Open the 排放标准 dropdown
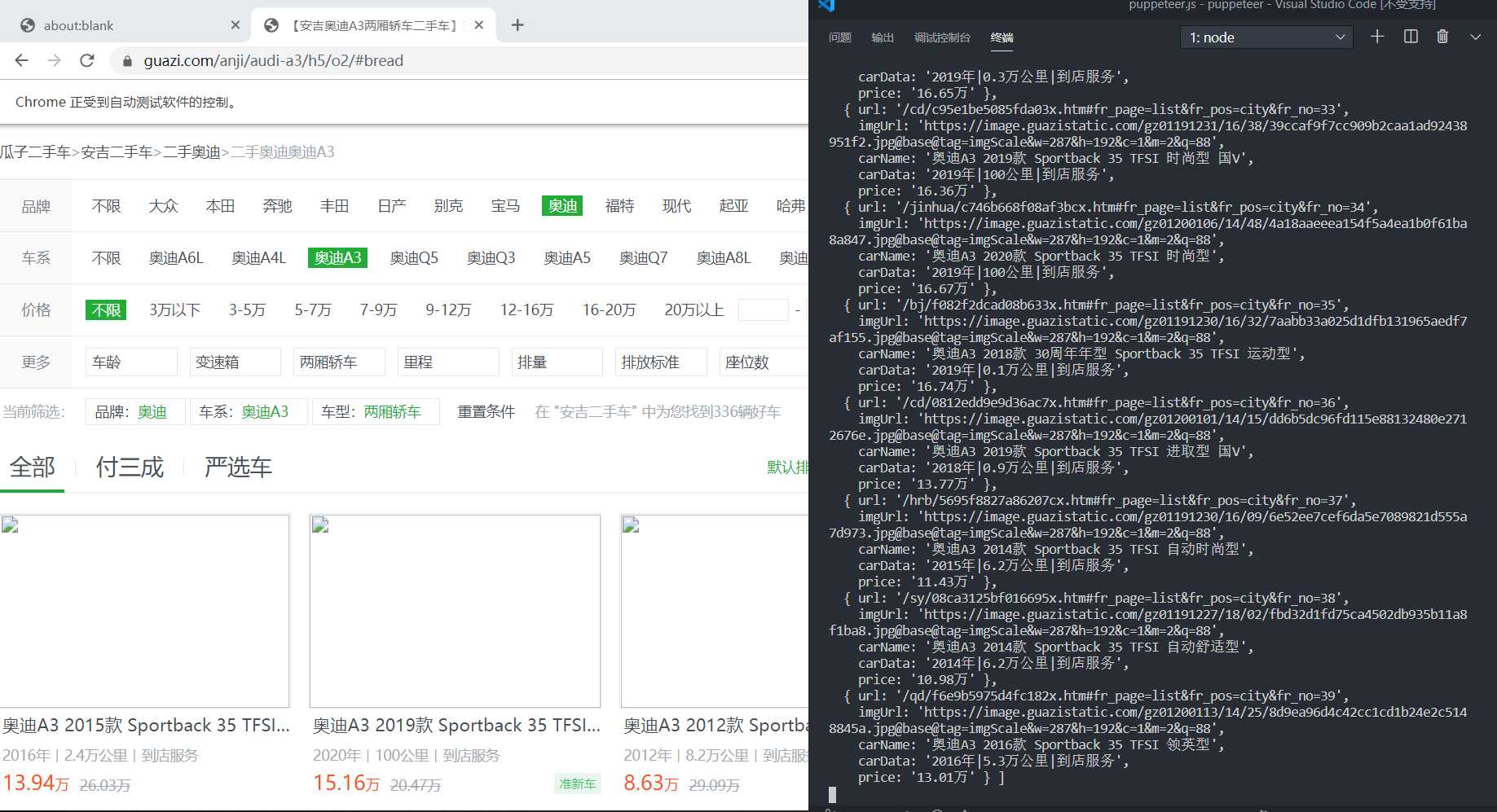Screen dimensions: 1497x812 pos(661,362)
